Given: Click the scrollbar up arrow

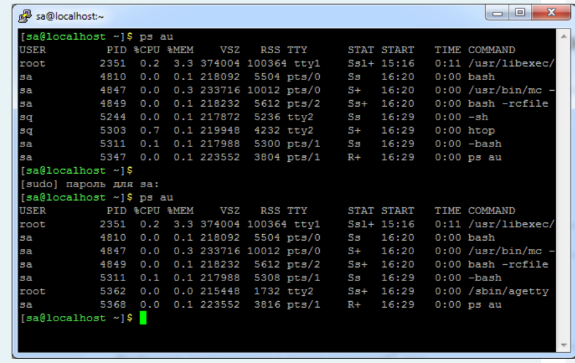Looking at the screenshot, I should [x=564, y=37].
